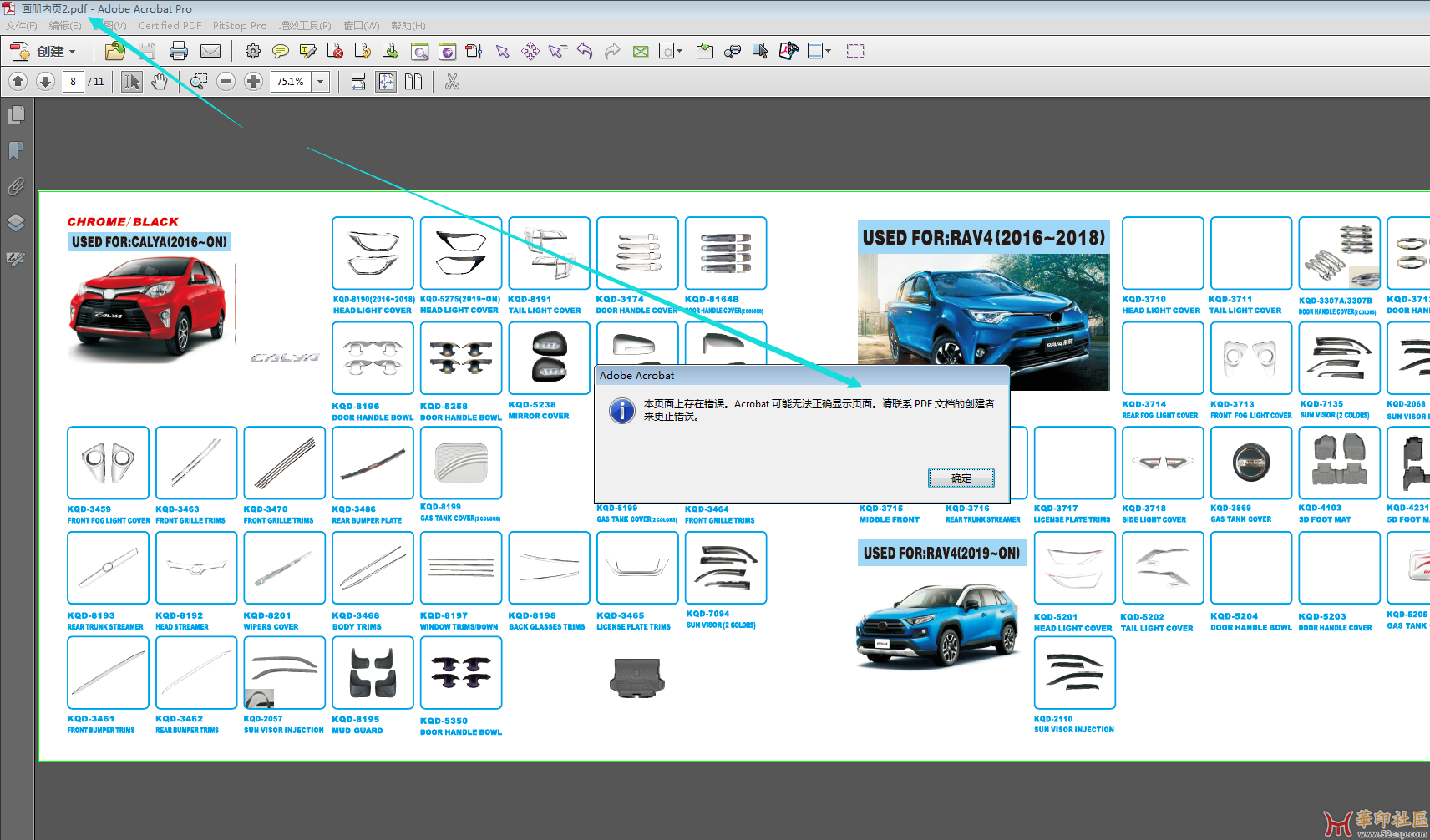Click the preflight magnifier icon
This screenshot has width=1430, height=840.
(x=420, y=52)
